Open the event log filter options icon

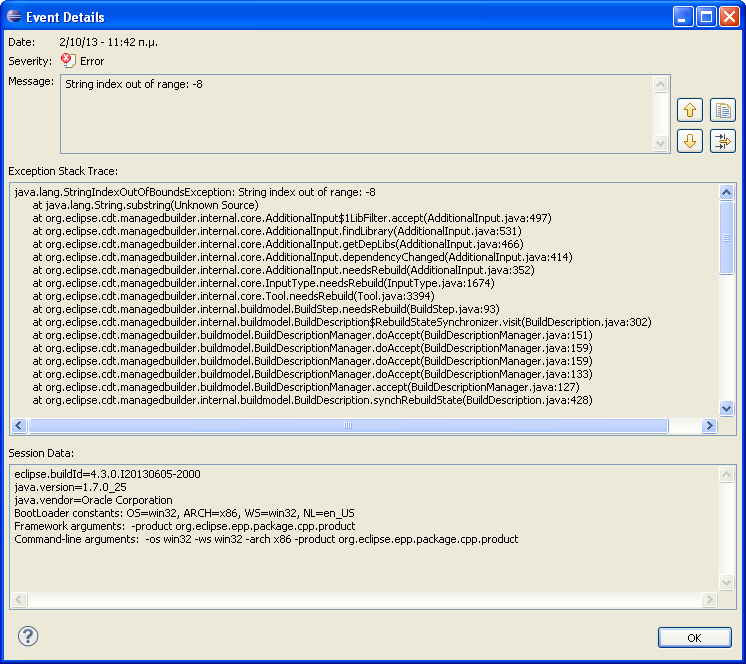tap(723, 141)
